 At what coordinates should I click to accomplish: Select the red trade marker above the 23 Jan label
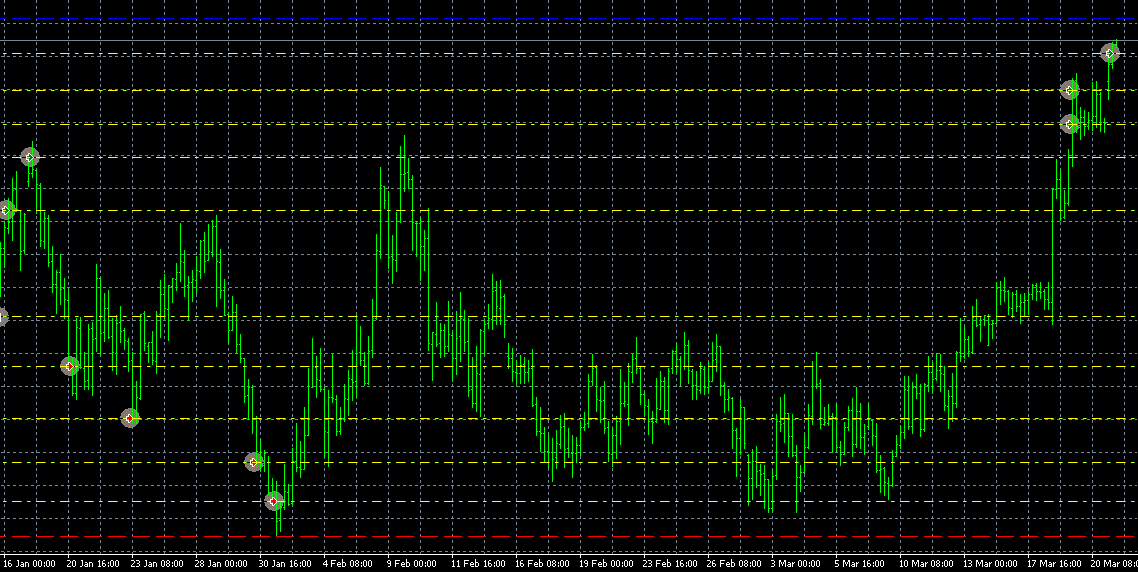(x=130, y=418)
